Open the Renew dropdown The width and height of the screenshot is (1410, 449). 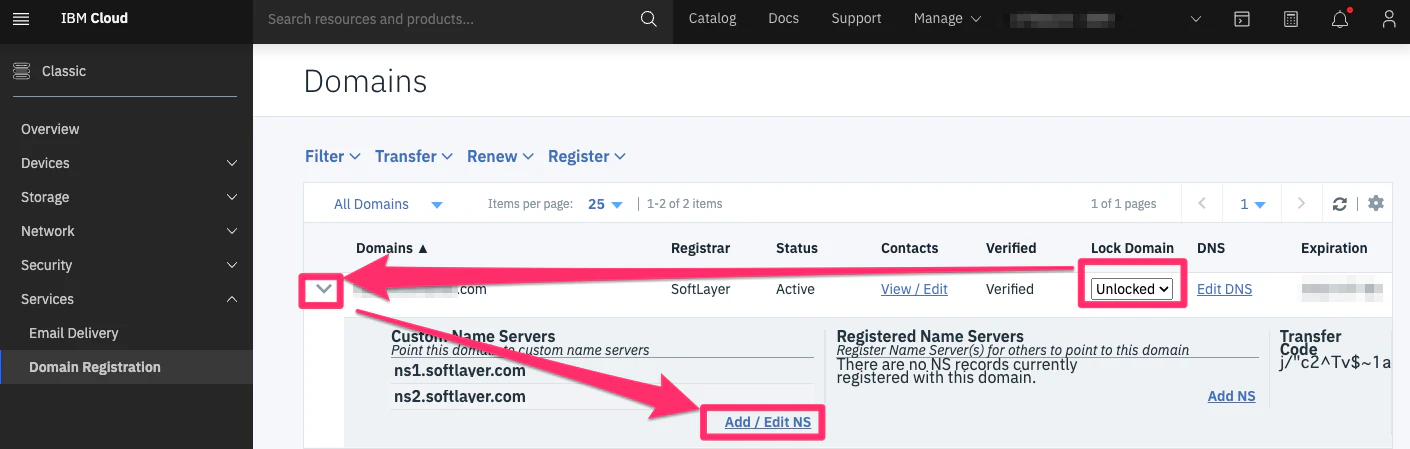(x=500, y=156)
